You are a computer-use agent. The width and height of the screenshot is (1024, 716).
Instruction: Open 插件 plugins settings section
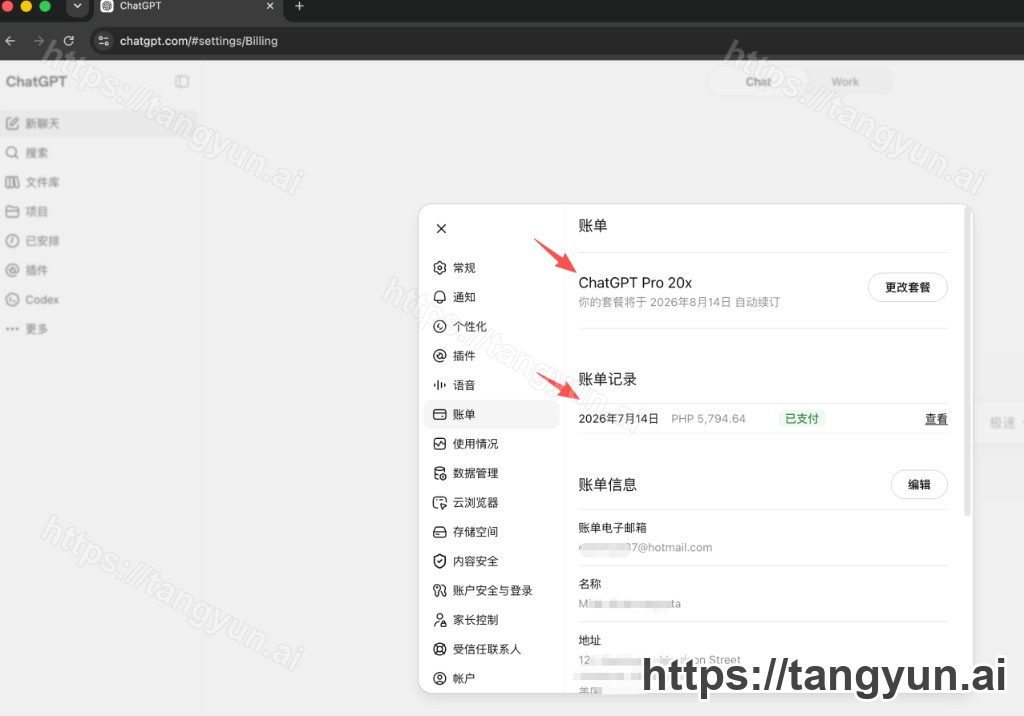(491, 356)
